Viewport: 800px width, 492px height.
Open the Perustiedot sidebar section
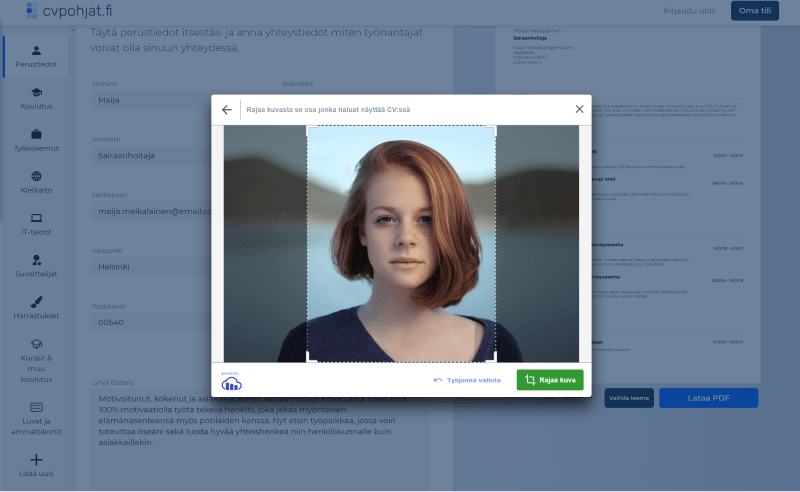[x=36, y=57]
